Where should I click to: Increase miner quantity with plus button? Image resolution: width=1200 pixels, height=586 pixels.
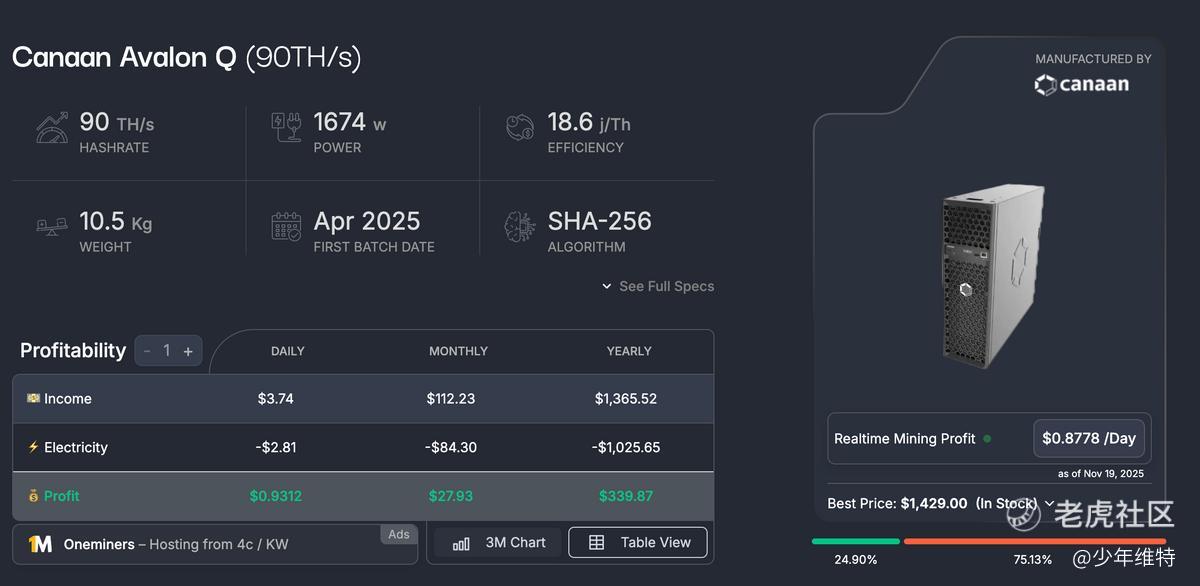(x=187, y=351)
